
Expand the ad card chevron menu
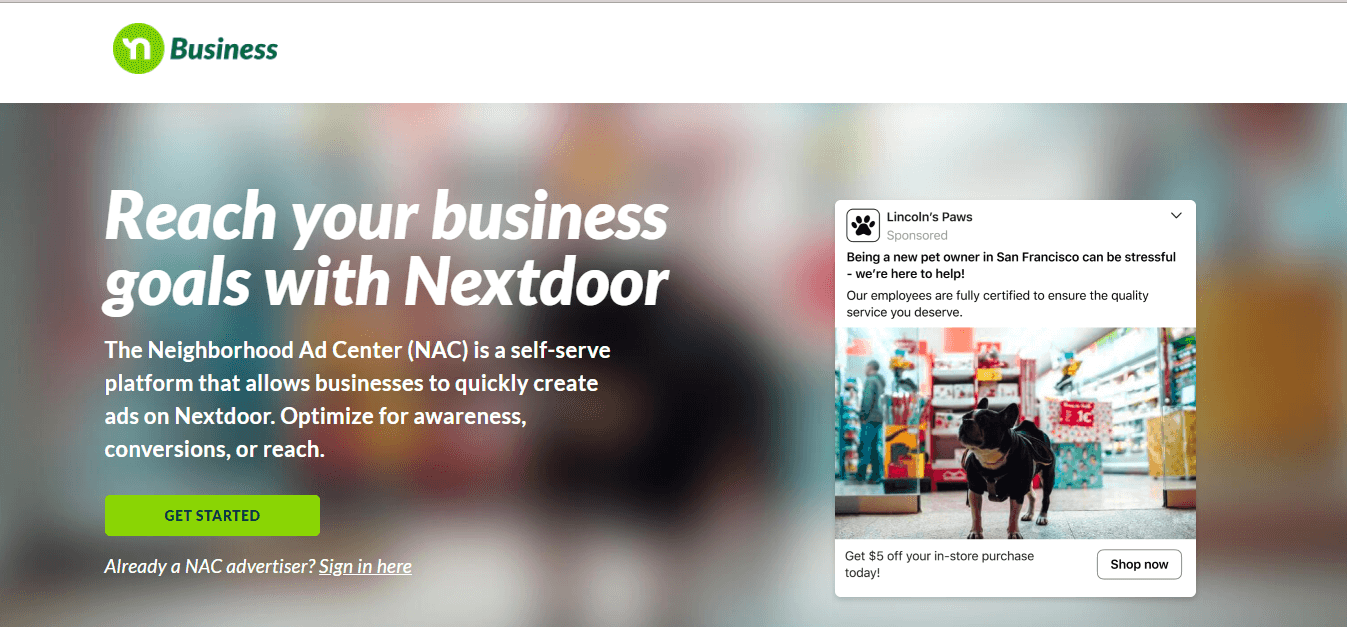1176,216
